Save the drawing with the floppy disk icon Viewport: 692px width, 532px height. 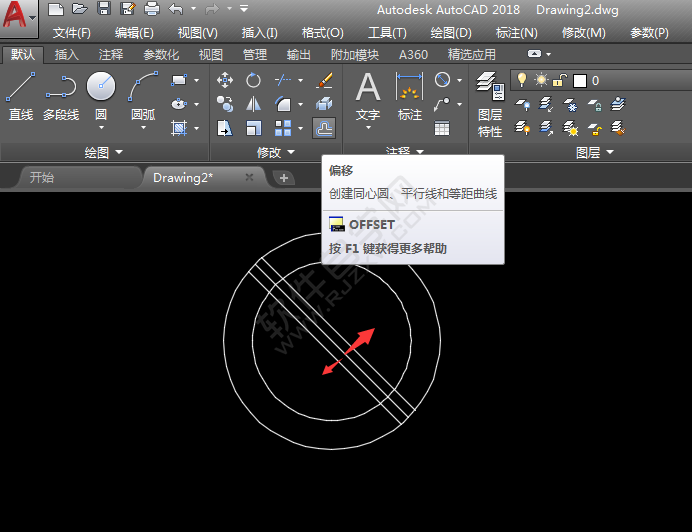104,9
